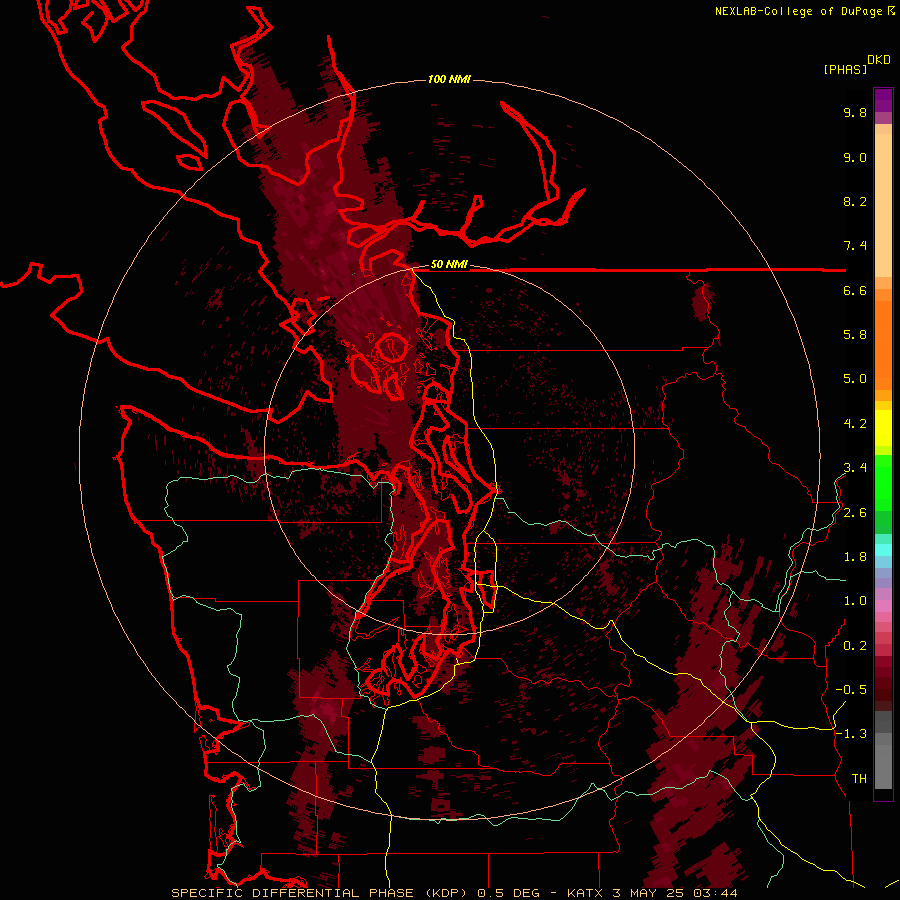
Task: Click the bright green color bar segment
Action: tap(883, 482)
